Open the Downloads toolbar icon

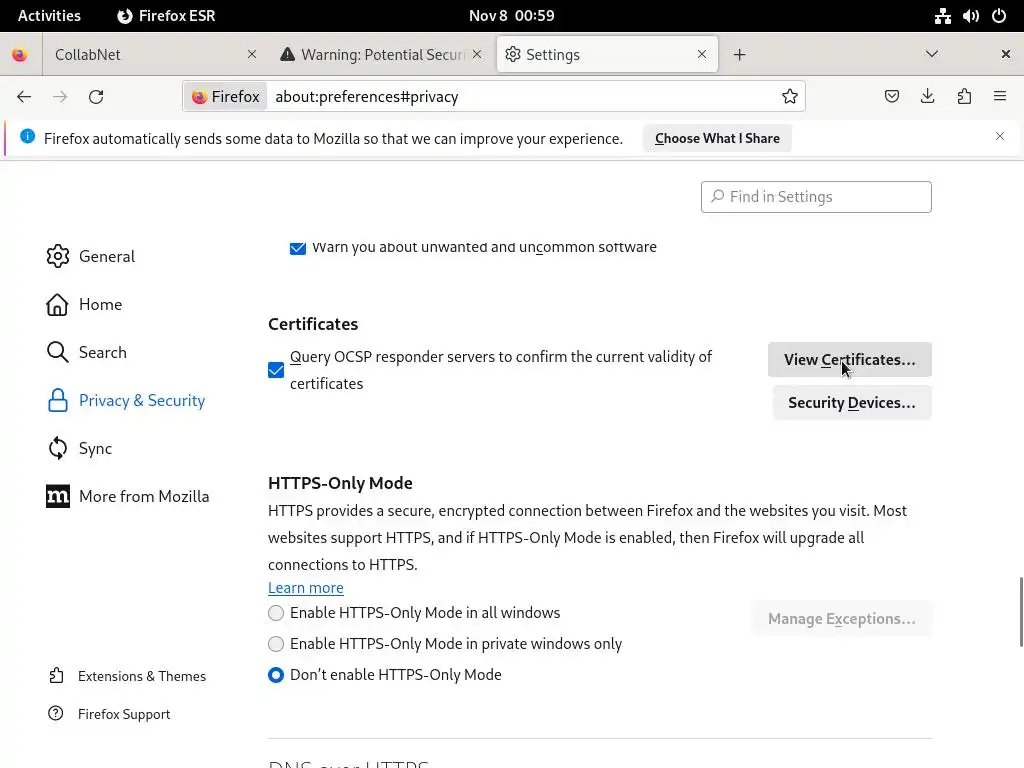[x=928, y=97]
